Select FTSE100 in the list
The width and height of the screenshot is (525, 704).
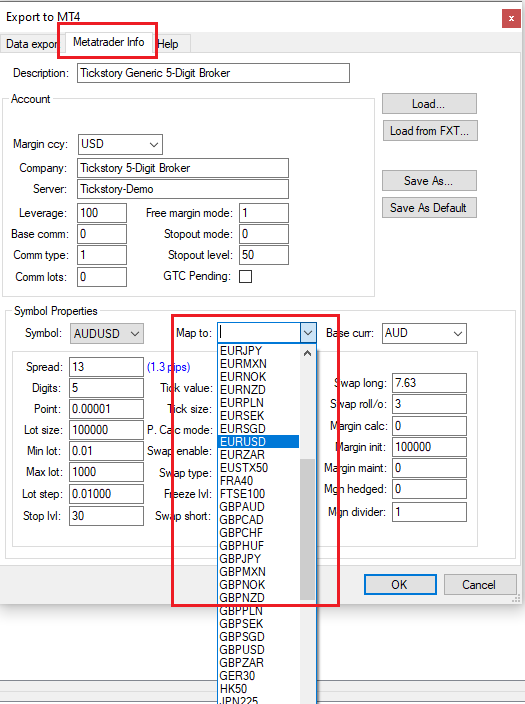pos(259,494)
